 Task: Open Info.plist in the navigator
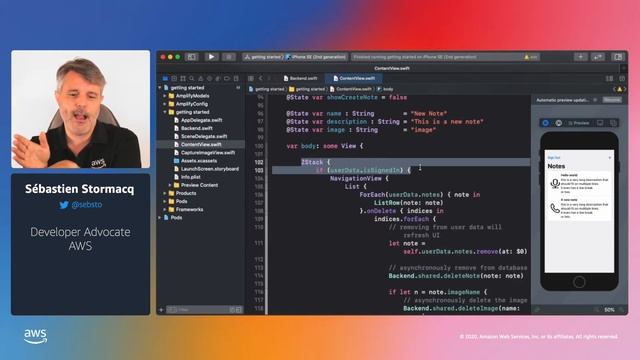(x=190, y=177)
